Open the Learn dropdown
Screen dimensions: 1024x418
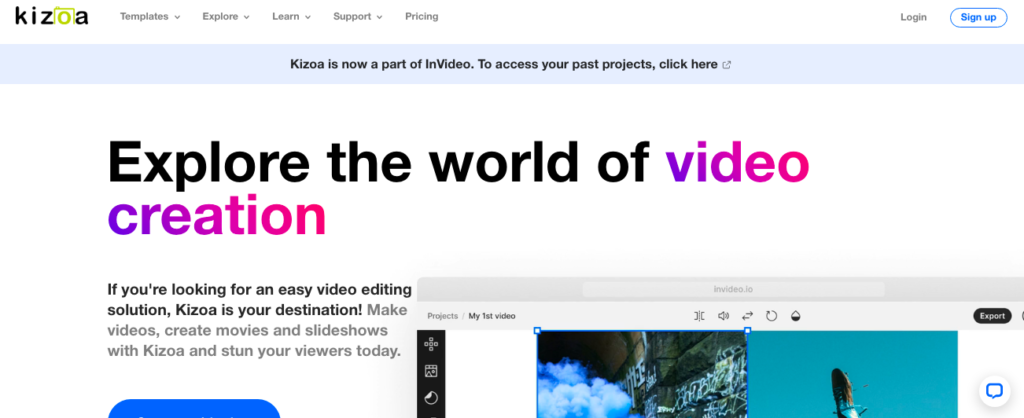click(291, 16)
